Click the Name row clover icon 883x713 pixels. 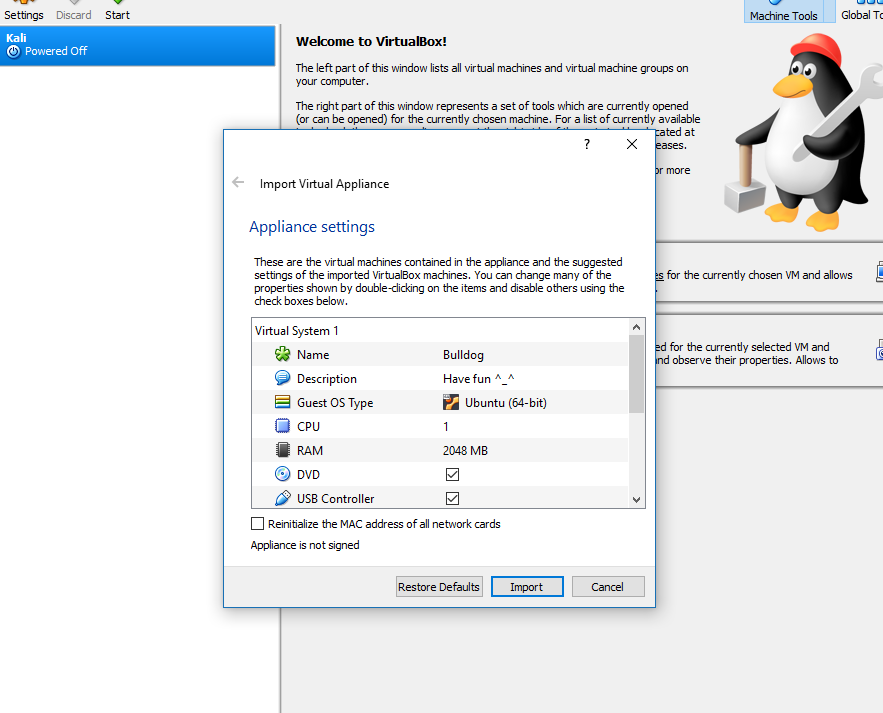282,354
